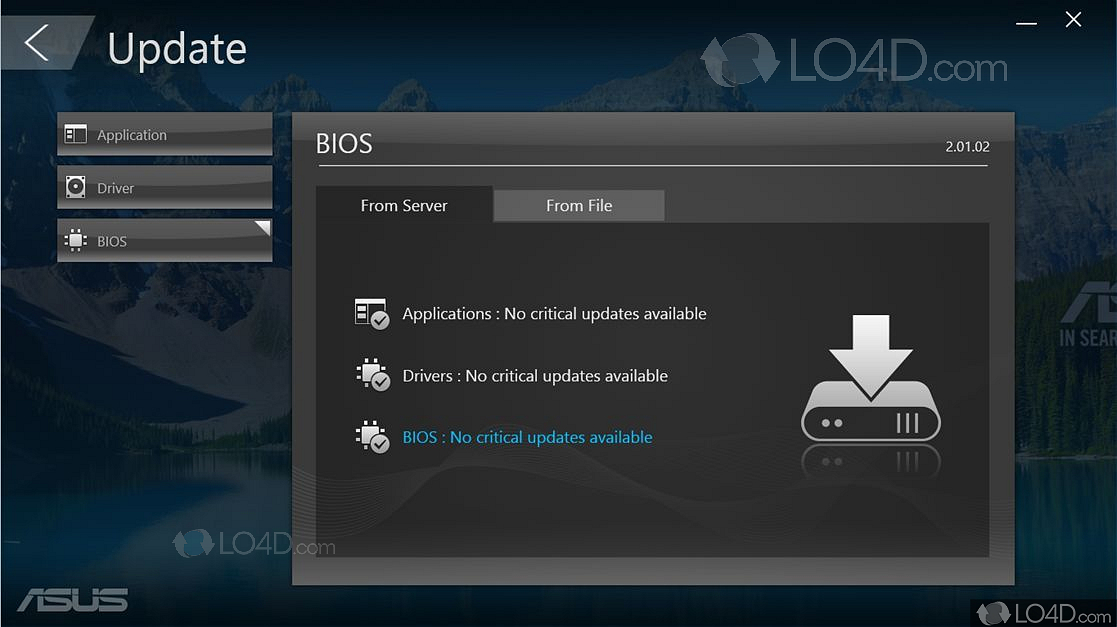Image resolution: width=1117 pixels, height=627 pixels.
Task: Select 'Applications : No critical updates available' text
Action: click(554, 314)
